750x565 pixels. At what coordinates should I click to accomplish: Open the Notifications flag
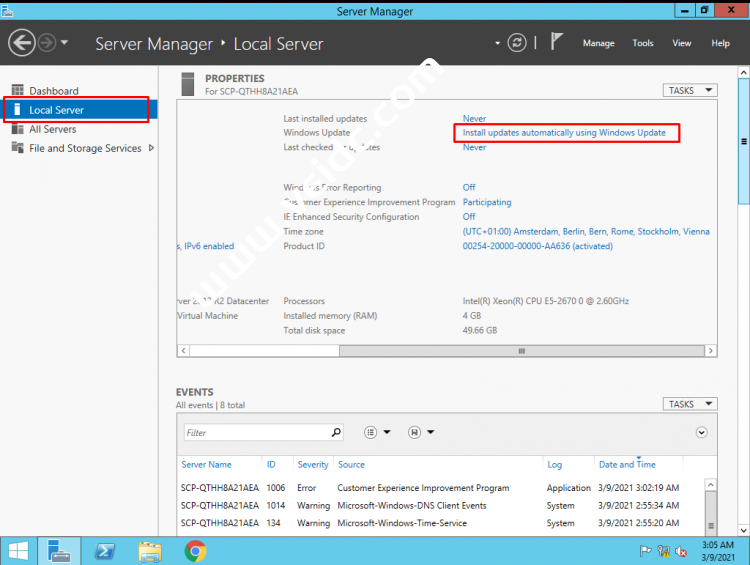coord(557,43)
